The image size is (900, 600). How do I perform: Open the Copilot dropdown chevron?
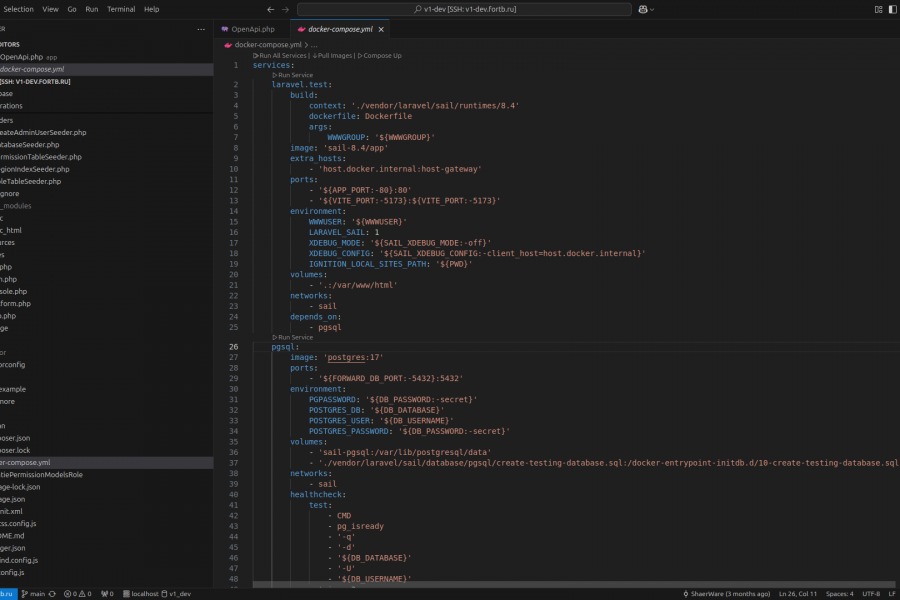(x=654, y=9)
